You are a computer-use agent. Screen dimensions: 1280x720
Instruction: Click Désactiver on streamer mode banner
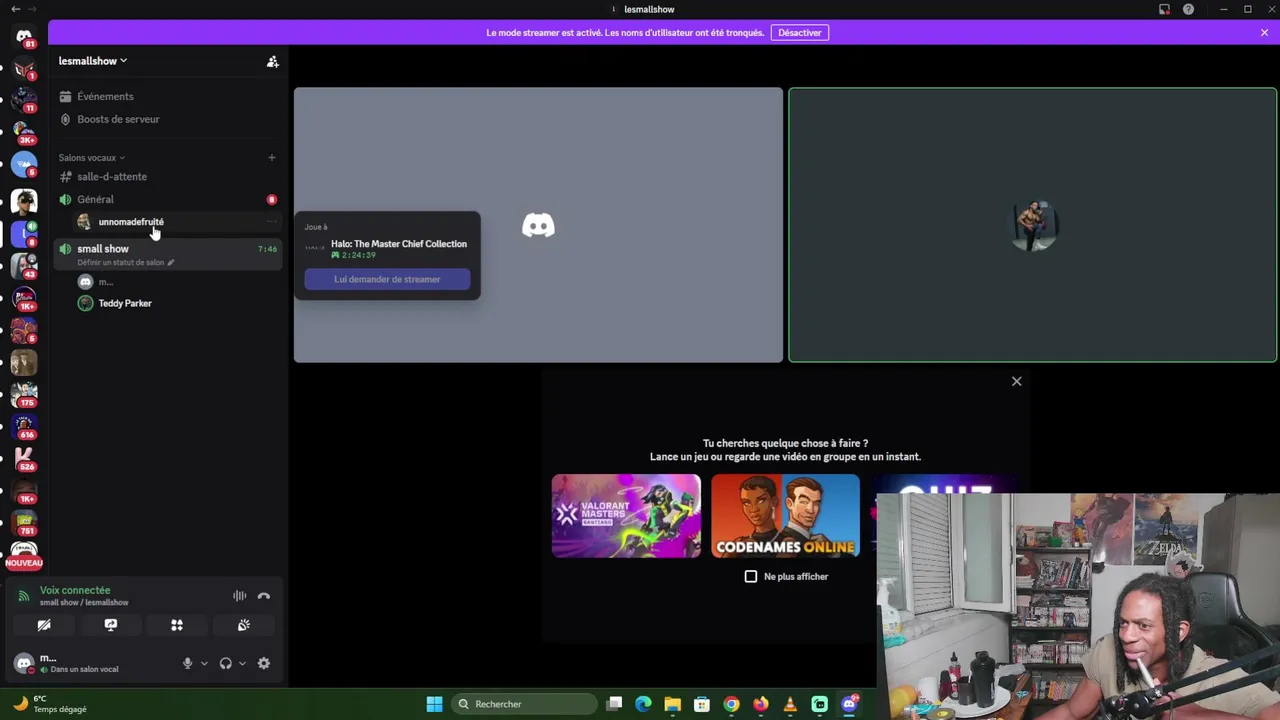click(800, 33)
